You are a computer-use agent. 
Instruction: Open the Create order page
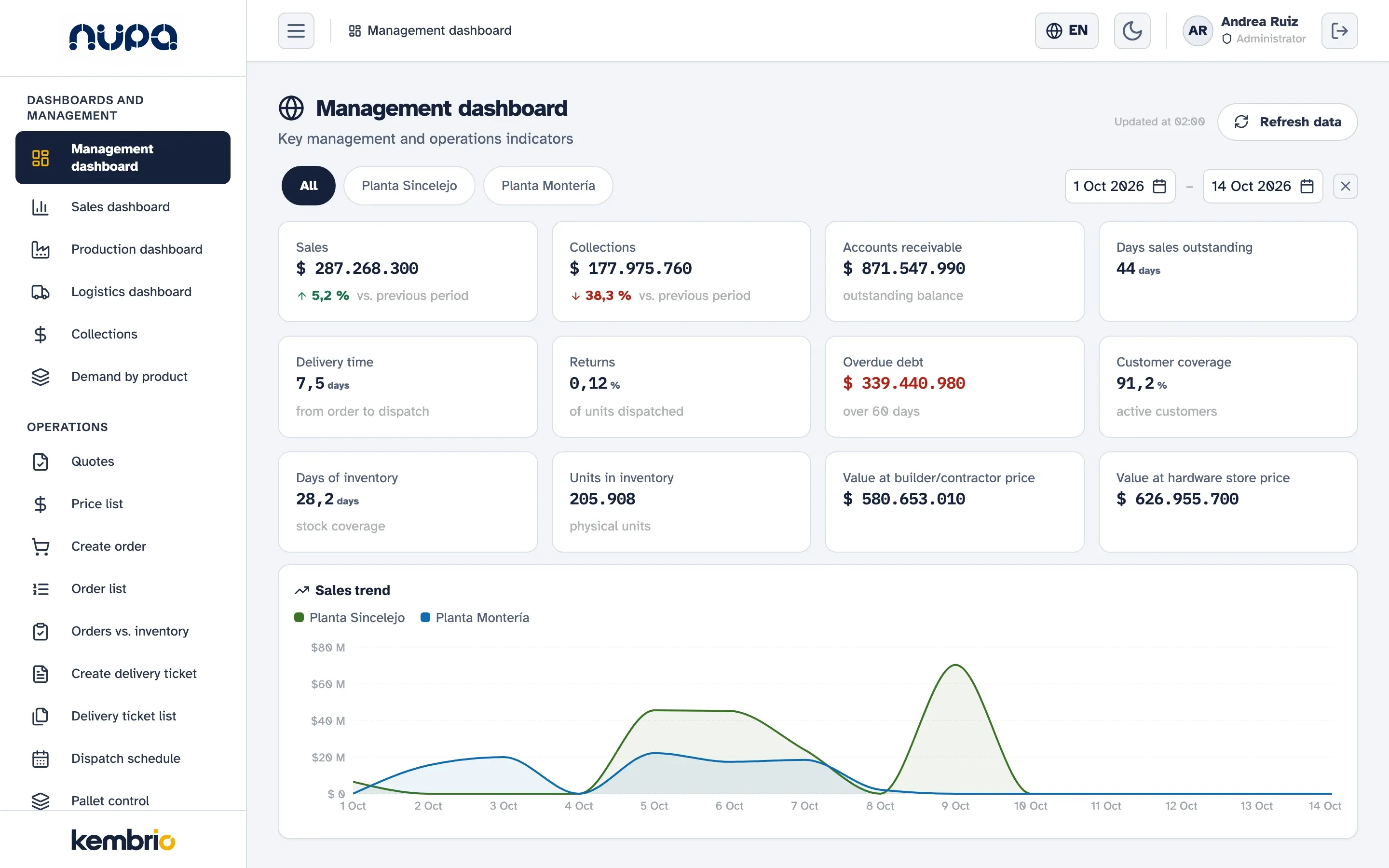[123, 546]
